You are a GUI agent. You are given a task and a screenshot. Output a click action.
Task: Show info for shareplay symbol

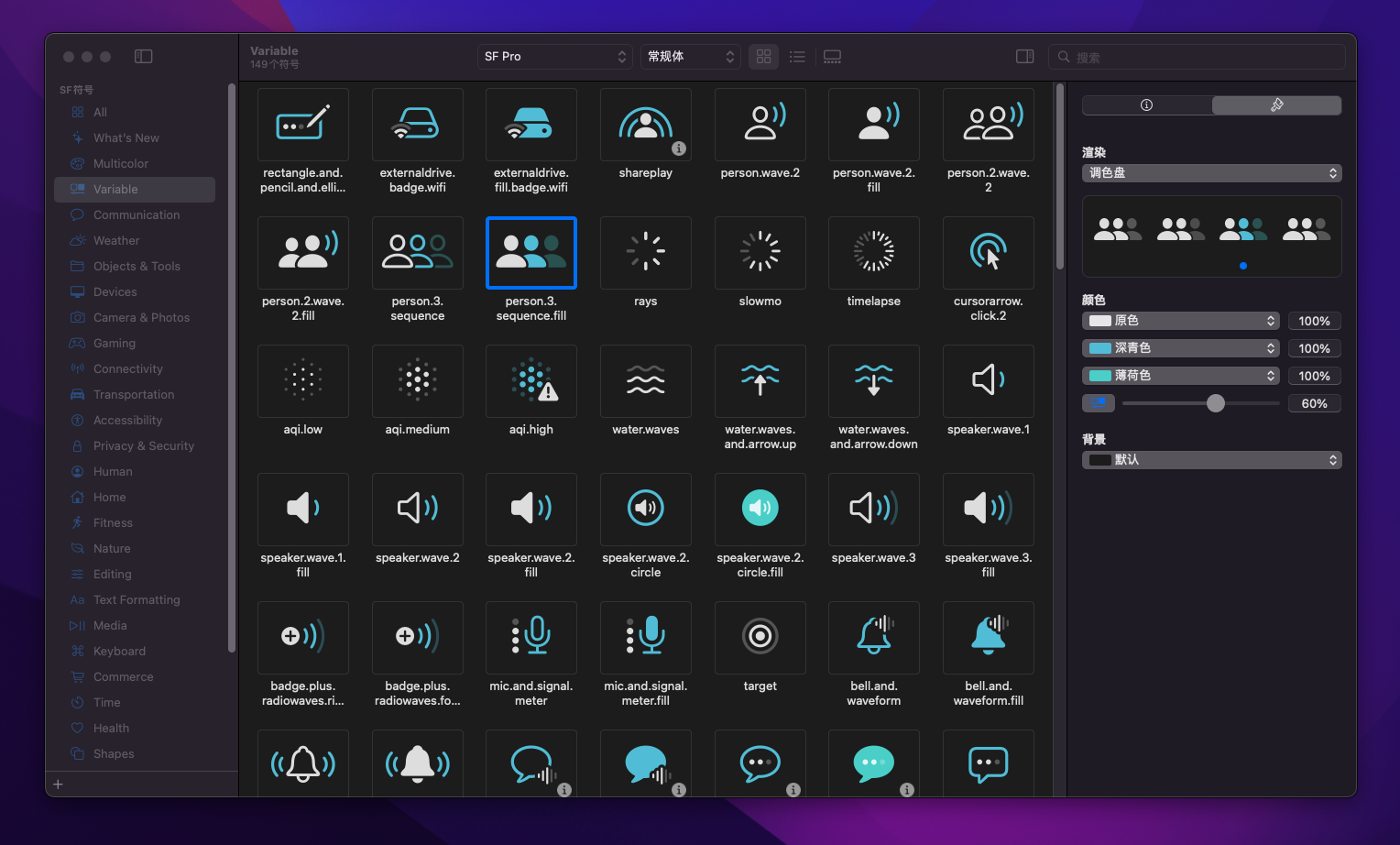coord(679,148)
